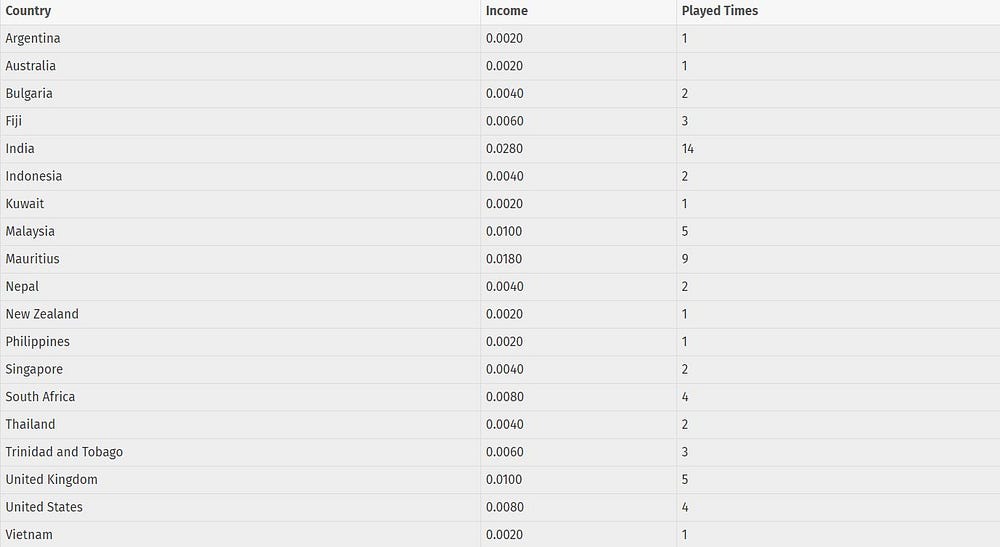Select the Australia country cell
1000x547 pixels.
coord(240,66)
